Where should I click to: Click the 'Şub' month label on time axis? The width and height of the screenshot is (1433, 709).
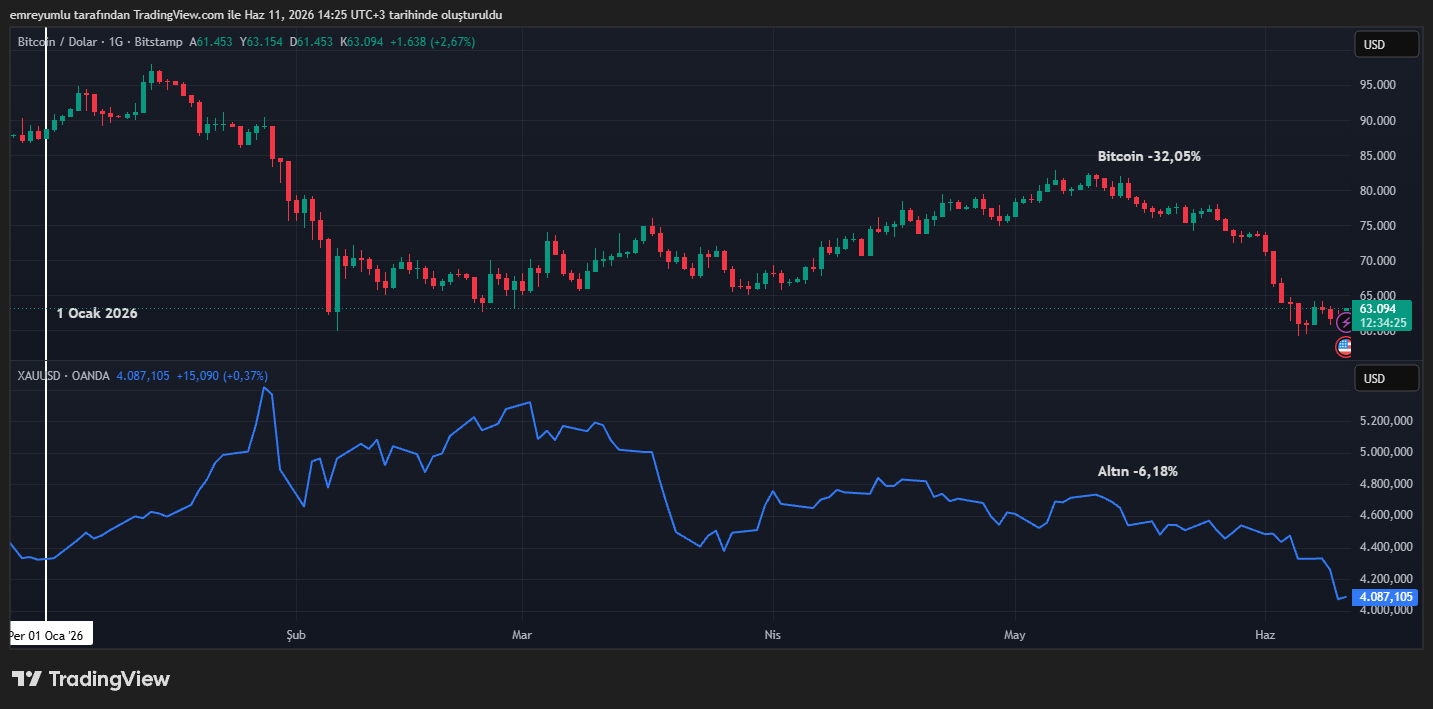295,634
